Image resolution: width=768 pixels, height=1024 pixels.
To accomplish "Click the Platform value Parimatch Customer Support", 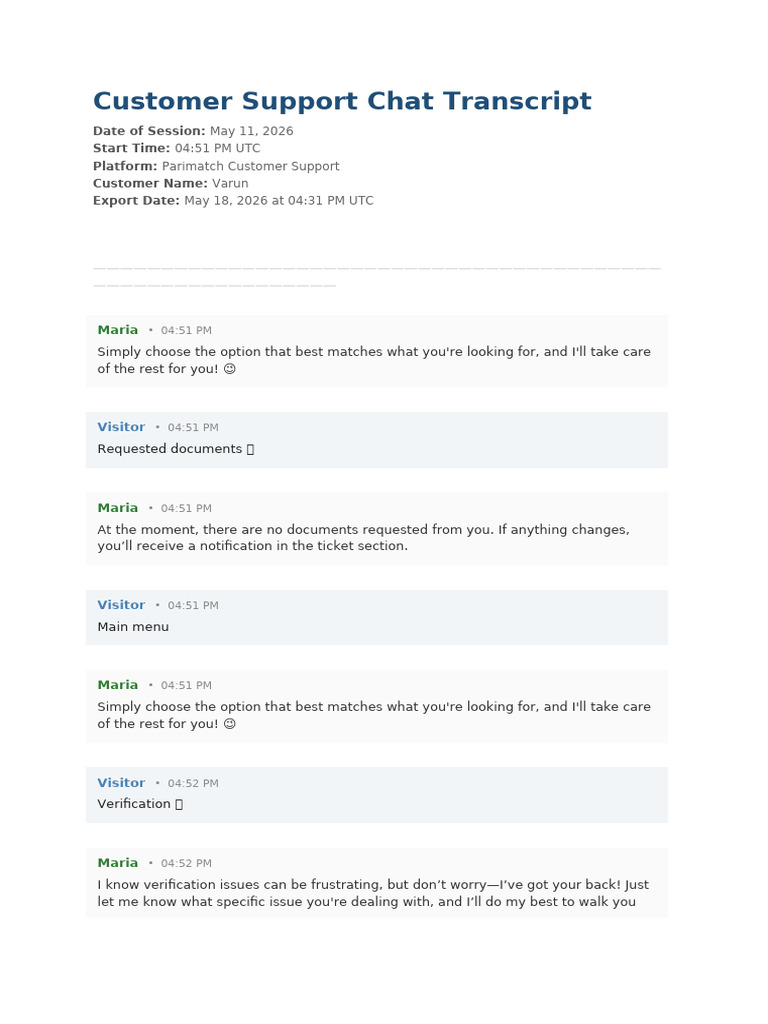I will click(251, 166).
